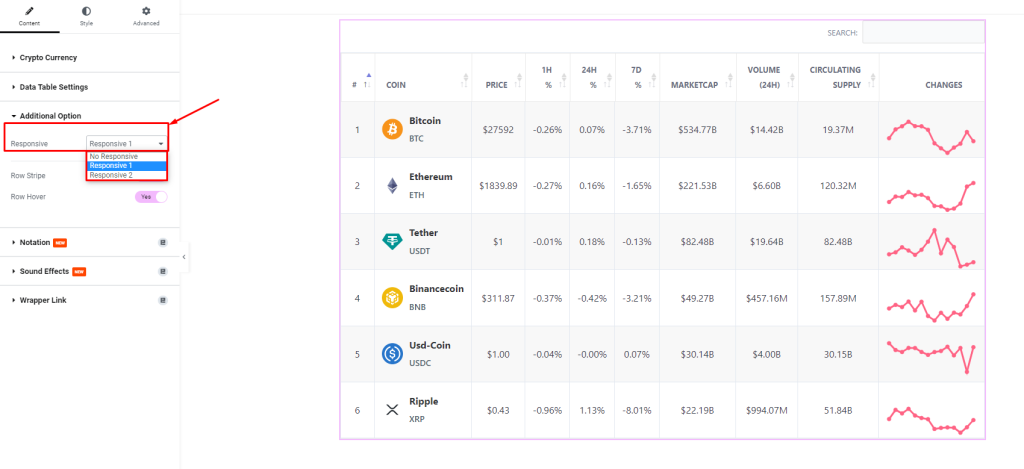The width and height of the screenshot is (1024, 469).
Task: Click the Tether coin name
Action: pos(424,233)
